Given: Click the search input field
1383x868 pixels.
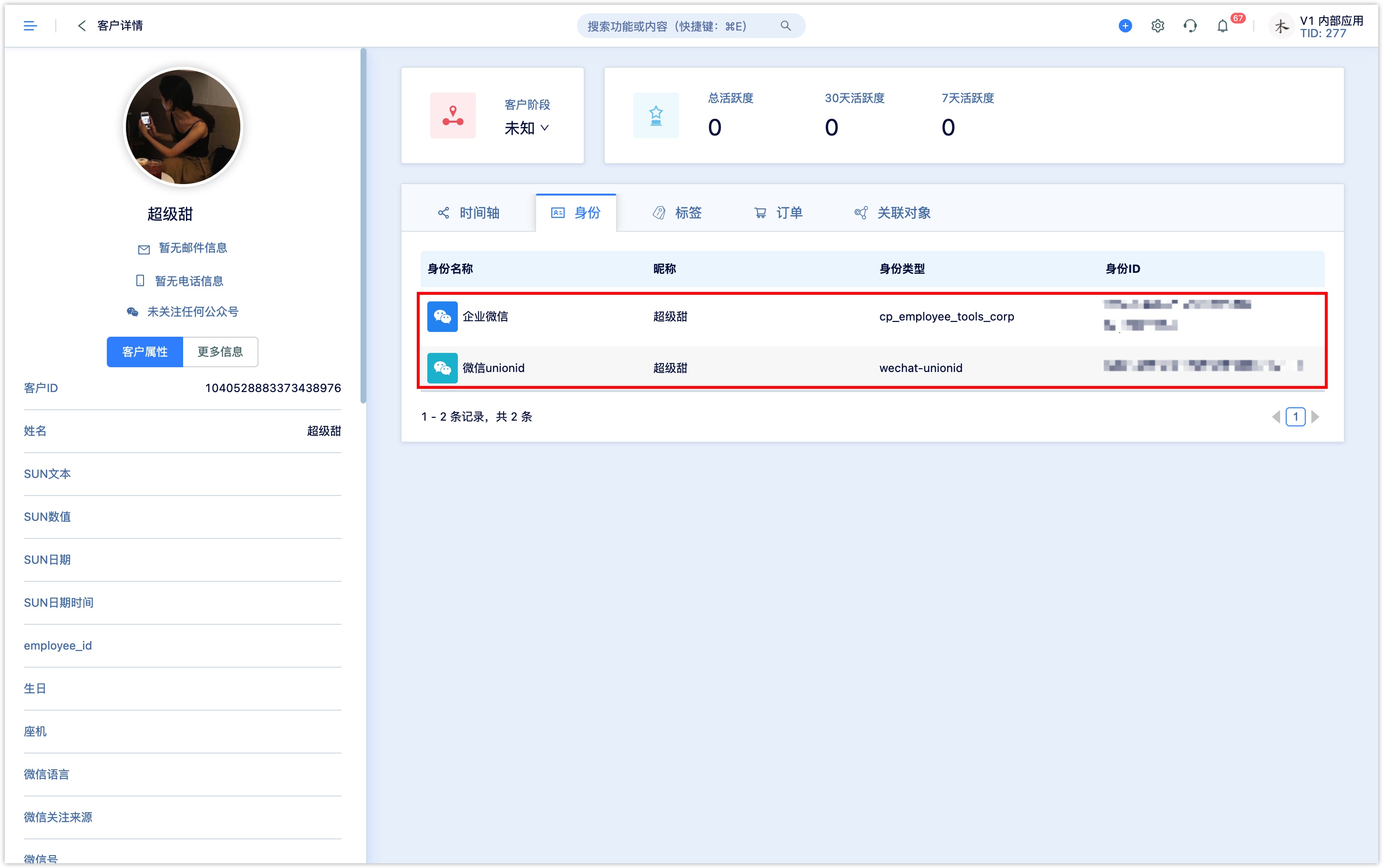Looking at the screenshot, I should (691, 26).
